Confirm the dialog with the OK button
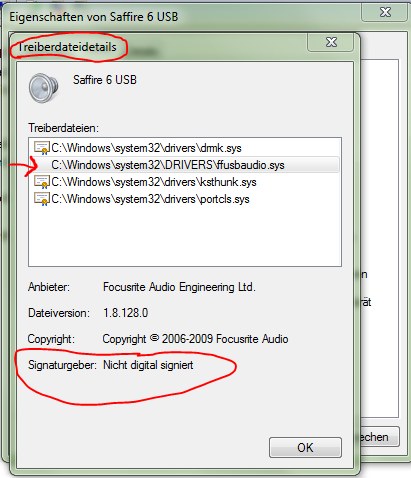The width and height of the screenshot is (411, 478). (305, 448)
